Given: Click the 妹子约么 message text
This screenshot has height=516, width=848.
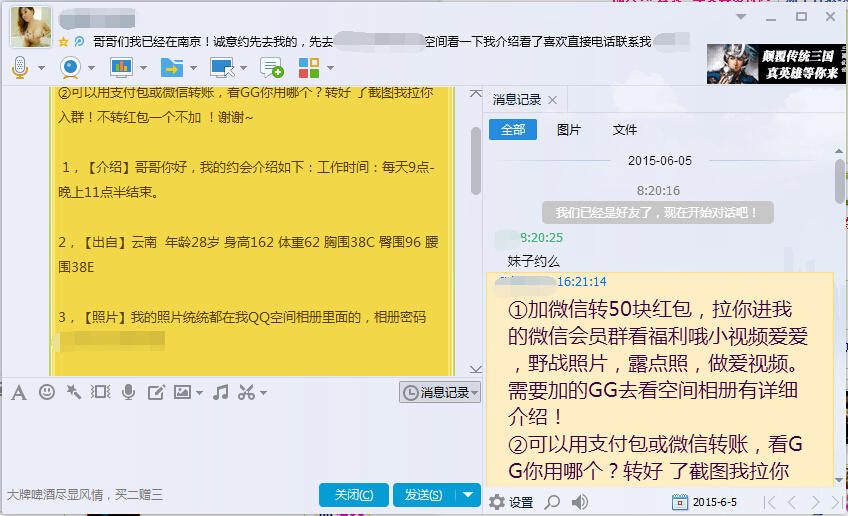Looking at the screenshot, I should pos(533,261).
